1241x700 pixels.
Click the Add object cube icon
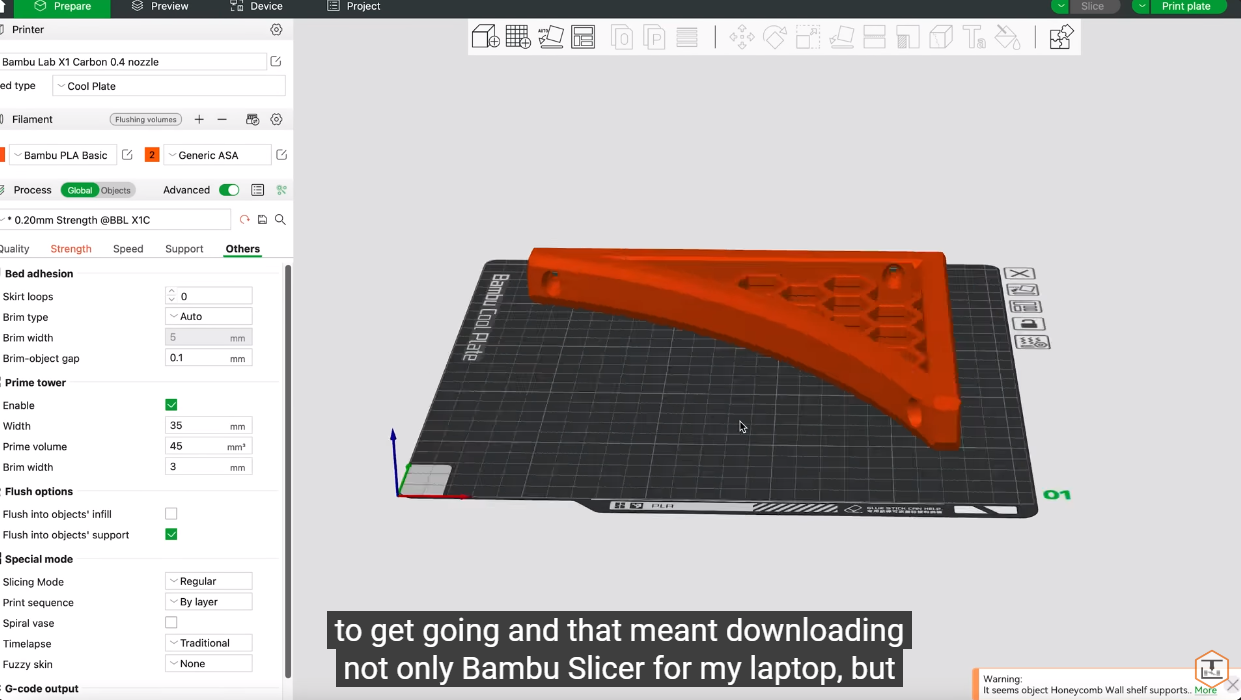[x=485, y=38]
